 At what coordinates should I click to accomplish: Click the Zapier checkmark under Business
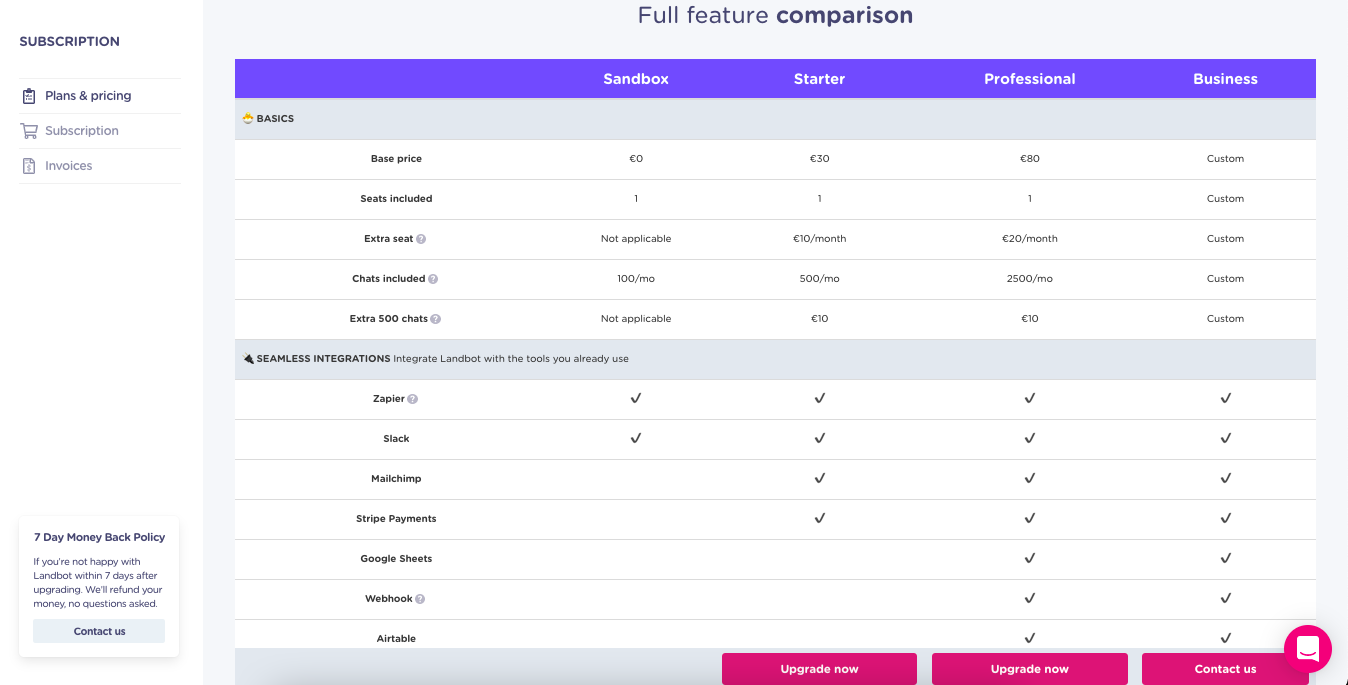point(1226,398)
